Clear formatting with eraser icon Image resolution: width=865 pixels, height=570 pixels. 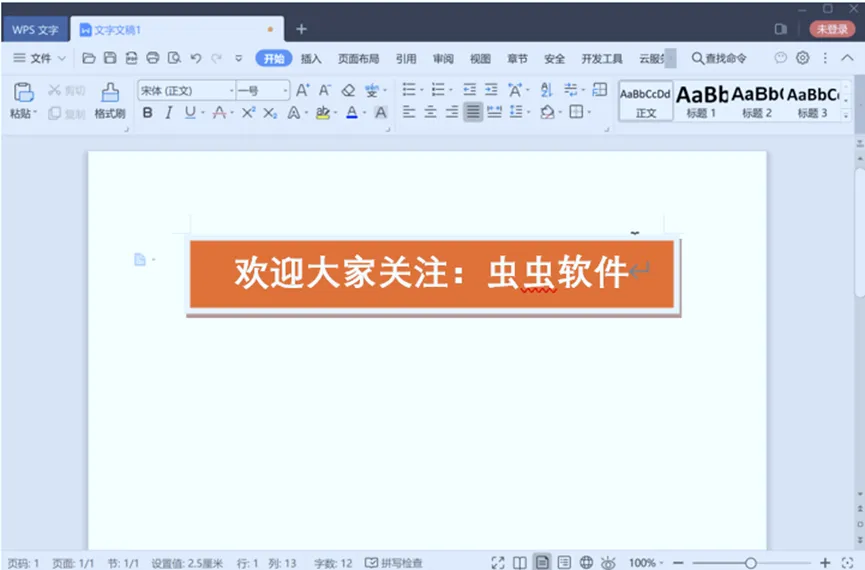348,90
